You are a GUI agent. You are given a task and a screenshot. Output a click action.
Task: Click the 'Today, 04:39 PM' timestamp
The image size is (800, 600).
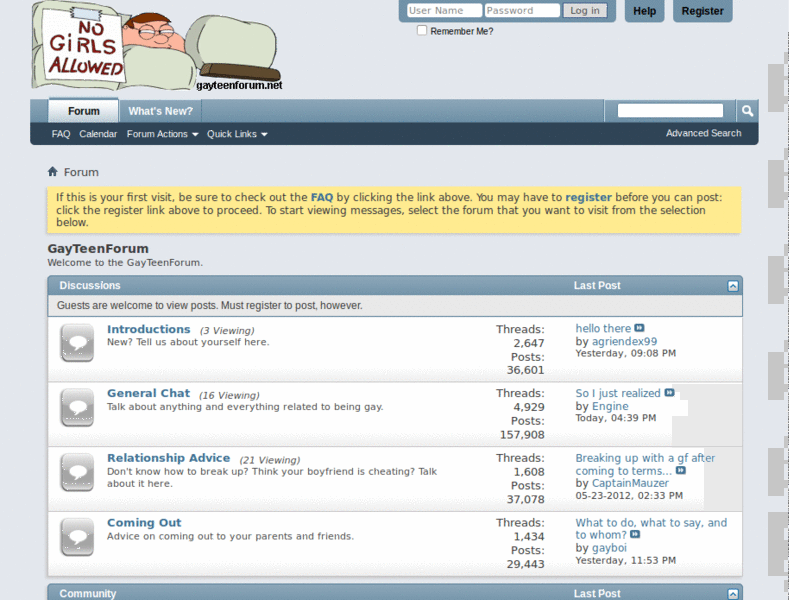pyautogui.click(x=616, y=418)
